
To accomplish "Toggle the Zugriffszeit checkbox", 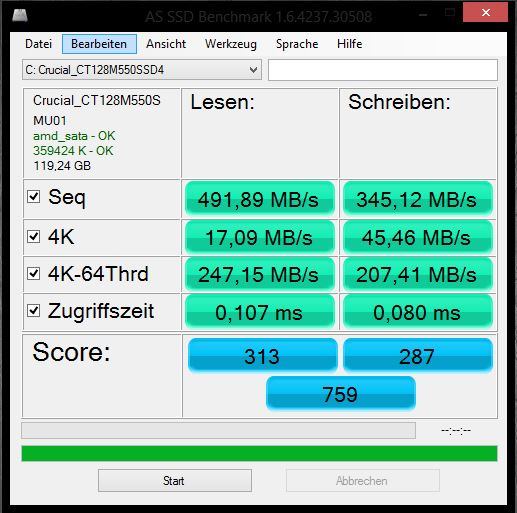I will tap(34, 311).
